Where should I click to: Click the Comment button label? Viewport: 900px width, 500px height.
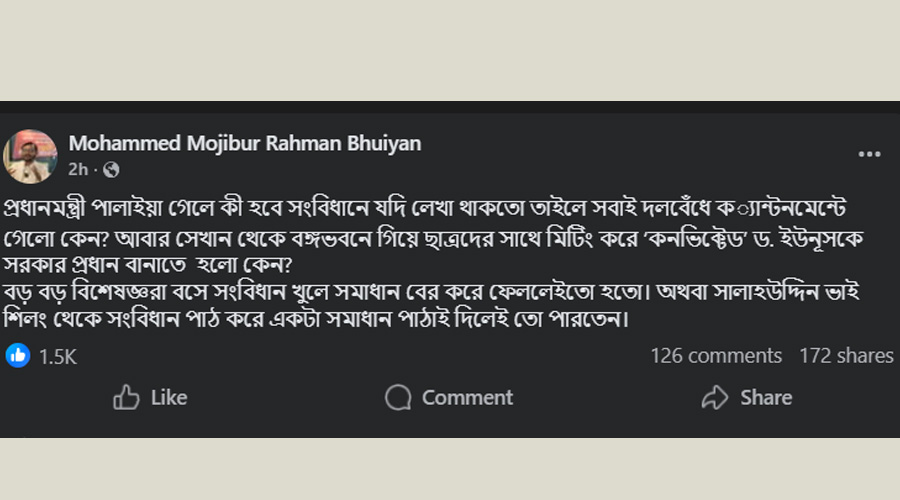(467, 398)
